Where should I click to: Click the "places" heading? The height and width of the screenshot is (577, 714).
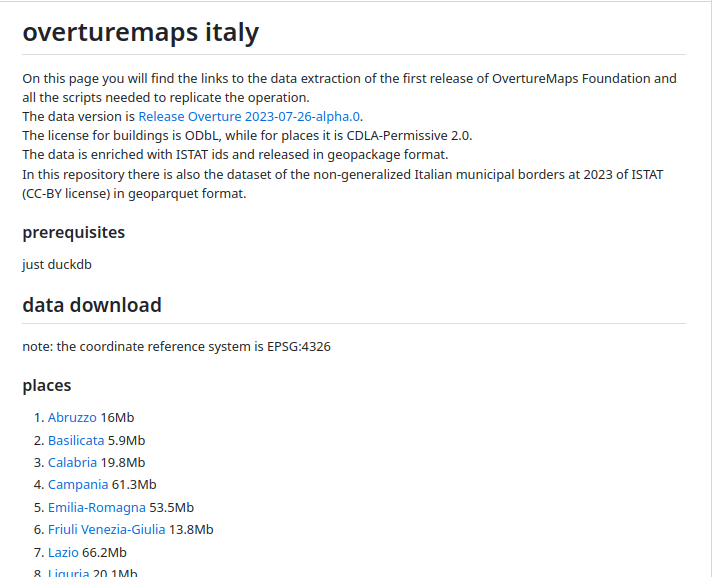(47, 385)
